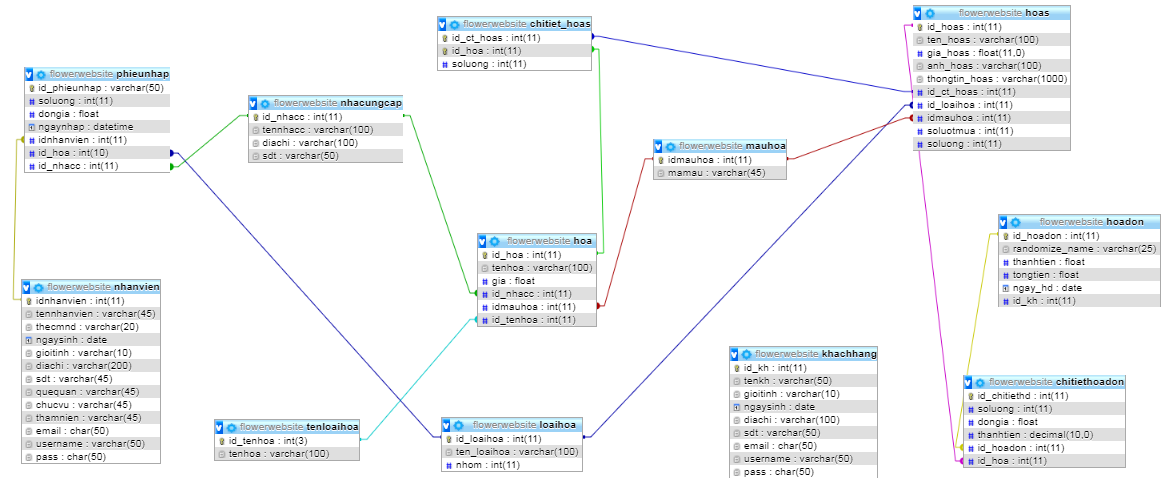Click 'thongtin_hoas : varchar(1000)' row
The width and height of the screenshot is (1171, 486).
coord(992,79)
